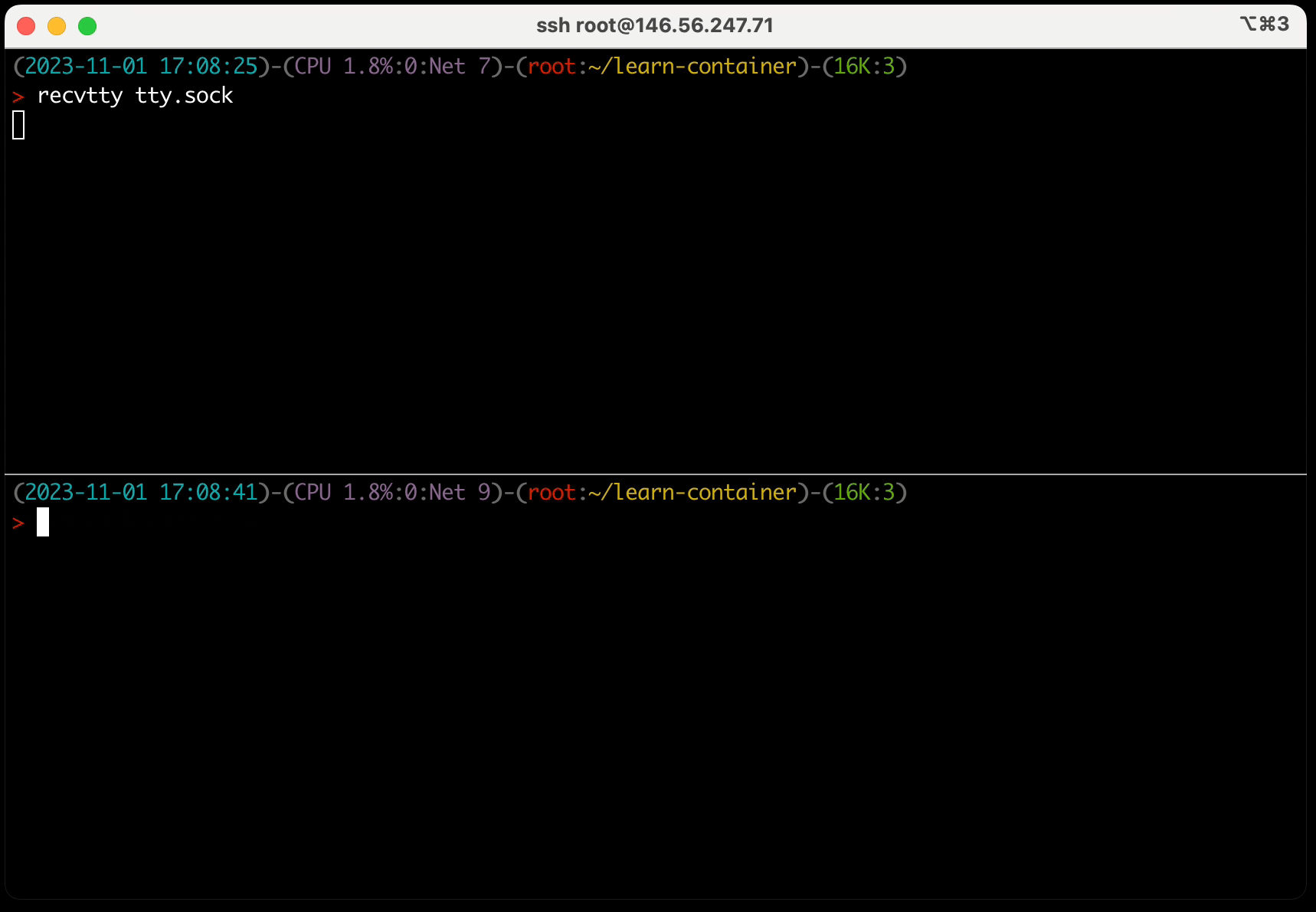
Task: Click 'root' username in top pane prompt
Action: coord(552,67)
